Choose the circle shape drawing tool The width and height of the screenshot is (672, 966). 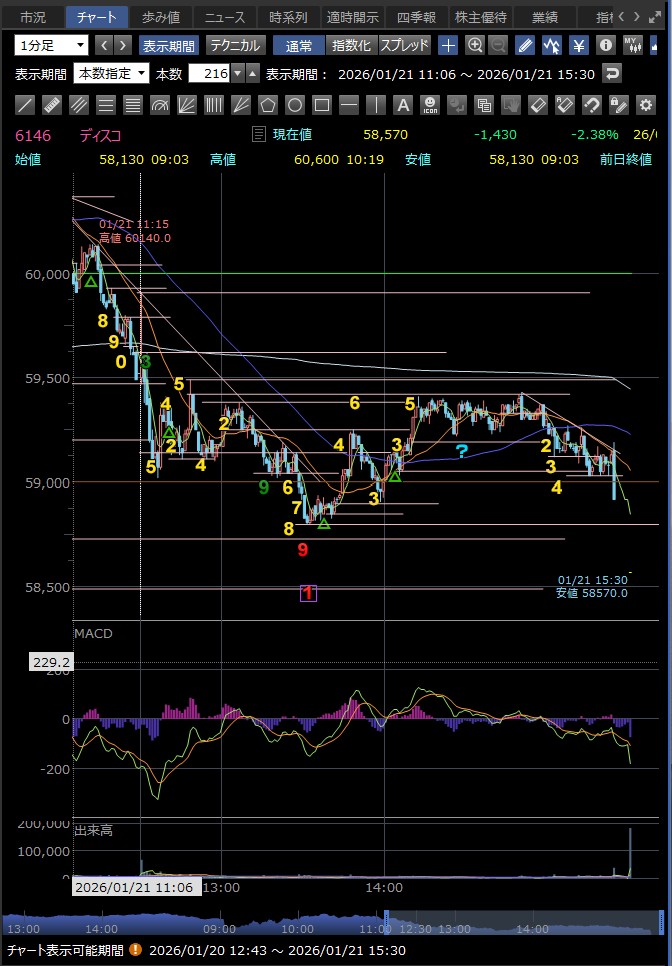(x=294, y=105)
